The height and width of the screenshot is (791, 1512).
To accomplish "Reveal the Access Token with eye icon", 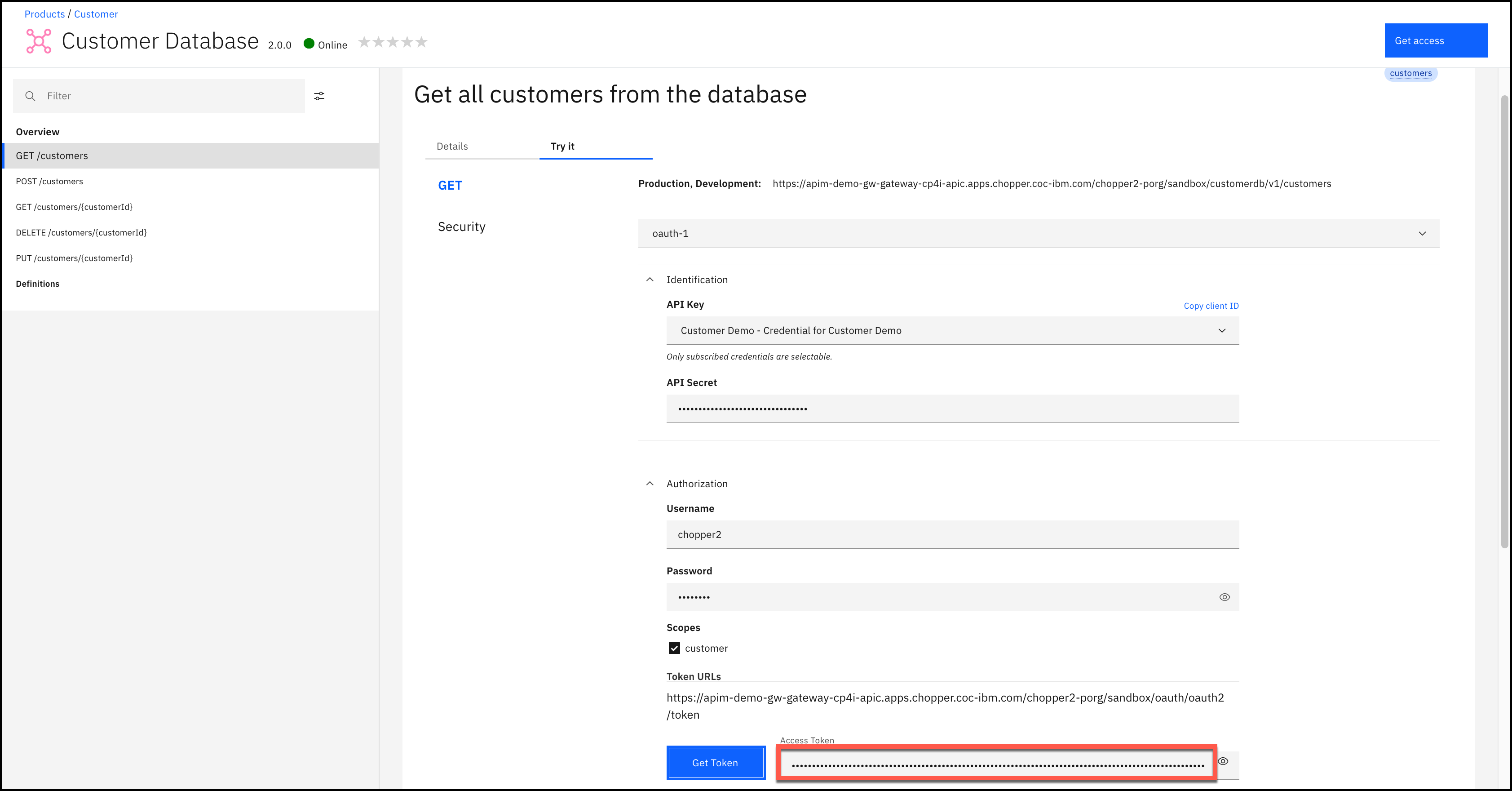I will pos(1223,761).
